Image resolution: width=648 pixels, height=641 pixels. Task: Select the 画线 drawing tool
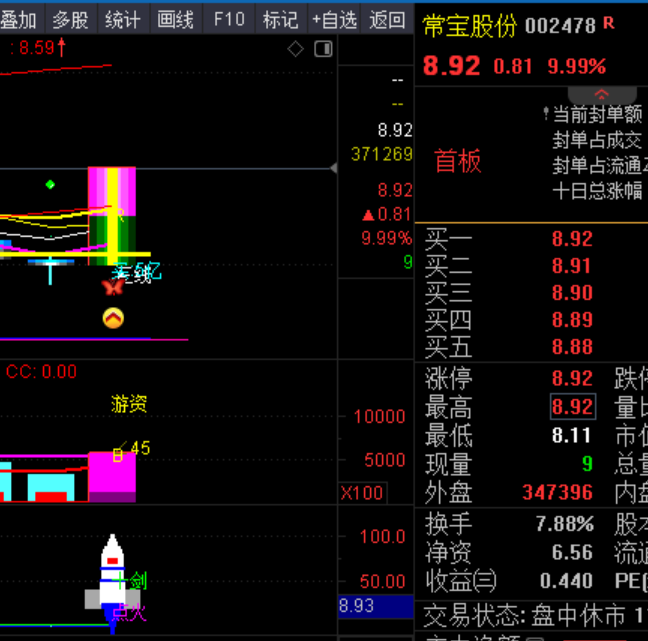click(176, 19)
